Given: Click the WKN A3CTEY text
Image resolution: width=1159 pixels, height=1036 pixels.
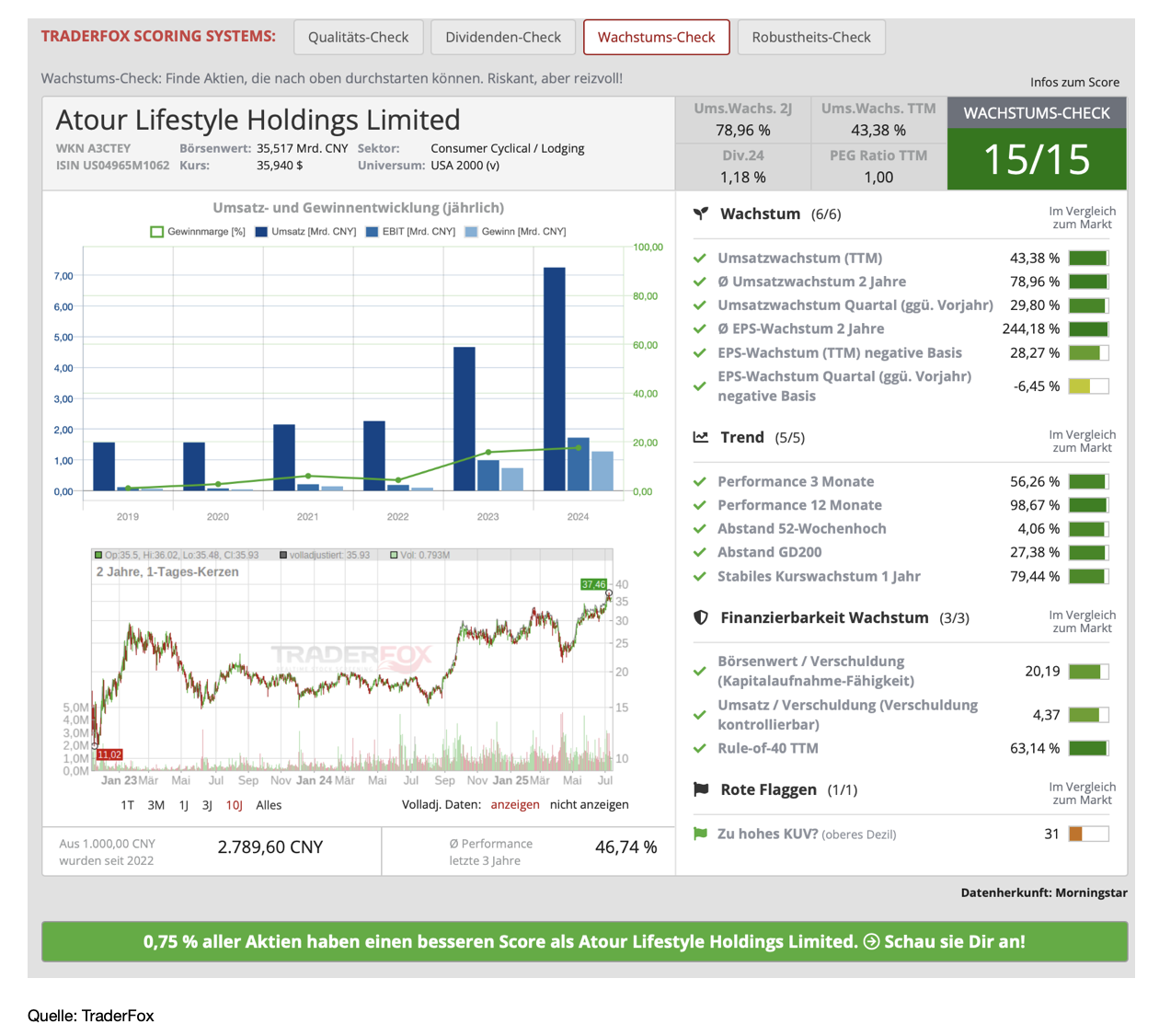Looking at the screenshot, I should [93, 148].
